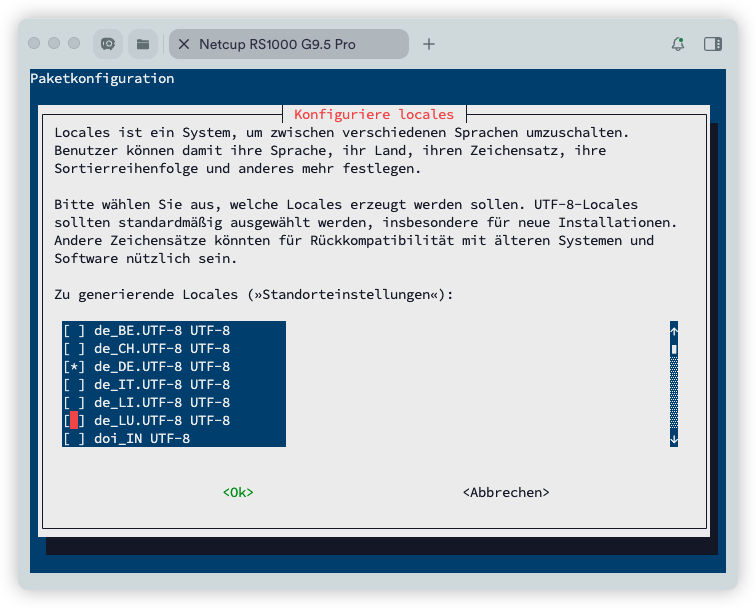Toggle the highlighted de_LU.UTF-8 checkbox
Image resolution: width=756 pixels, height=608 pixels.
[74, 420]
